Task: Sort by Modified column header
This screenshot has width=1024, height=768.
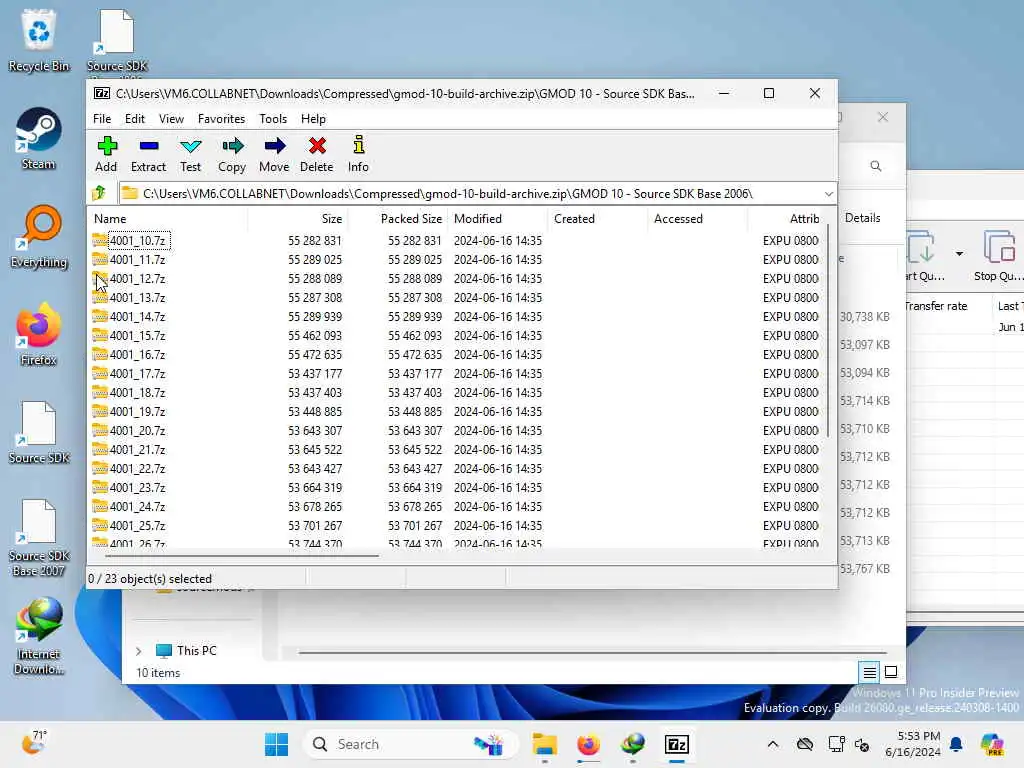Action: (x=498, y=219)
